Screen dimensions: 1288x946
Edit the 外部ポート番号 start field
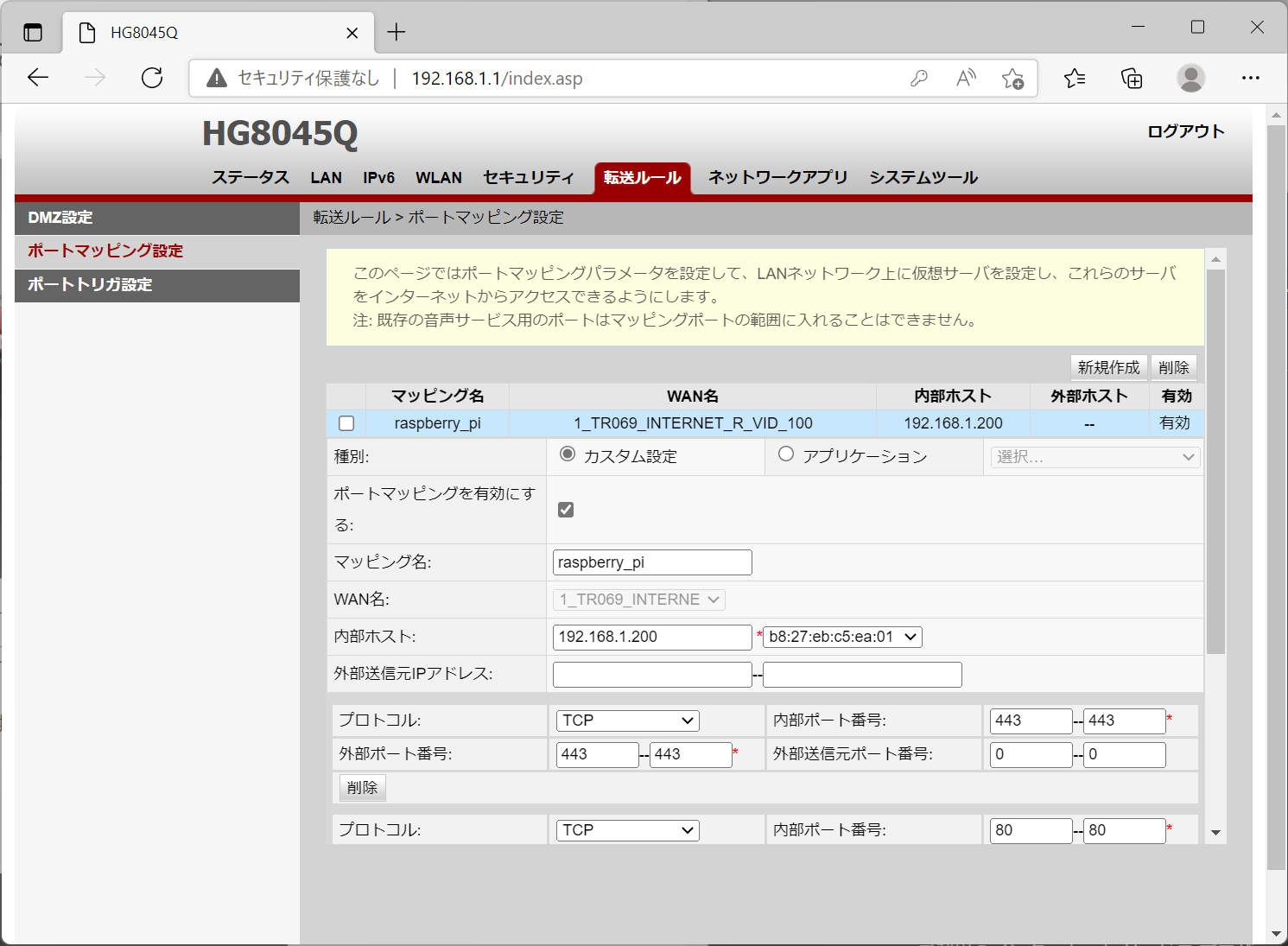(x=598, y=754)
